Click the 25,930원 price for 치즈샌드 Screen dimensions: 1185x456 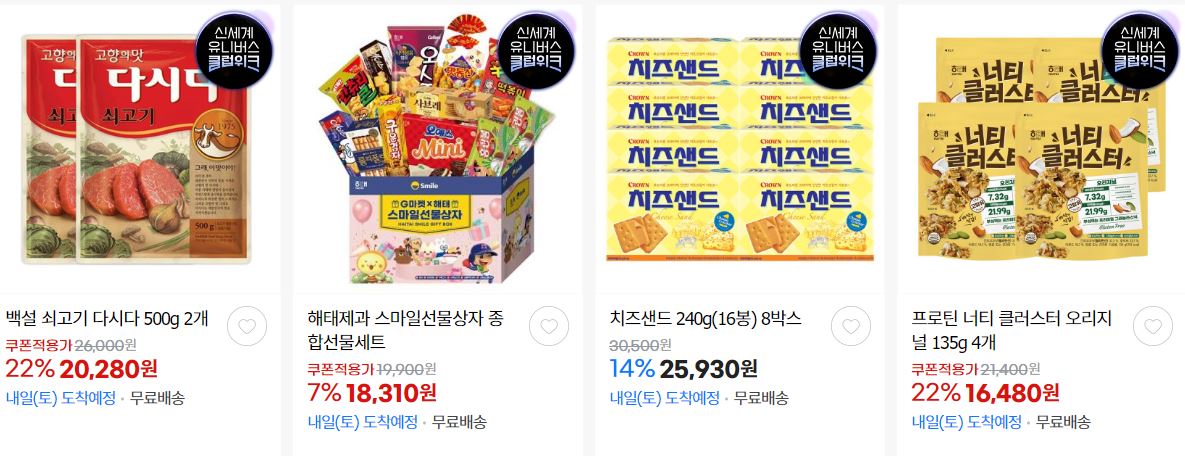click(708, 369)
